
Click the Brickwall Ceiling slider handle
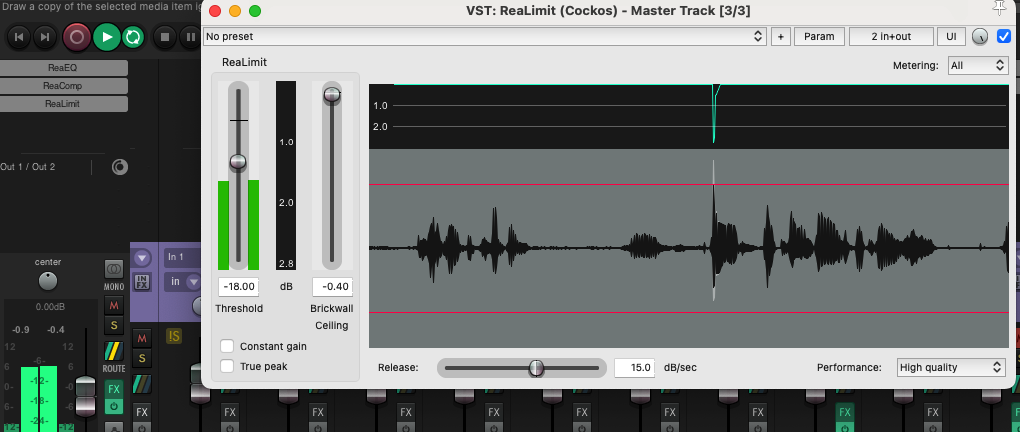click(x=332, y=95)
